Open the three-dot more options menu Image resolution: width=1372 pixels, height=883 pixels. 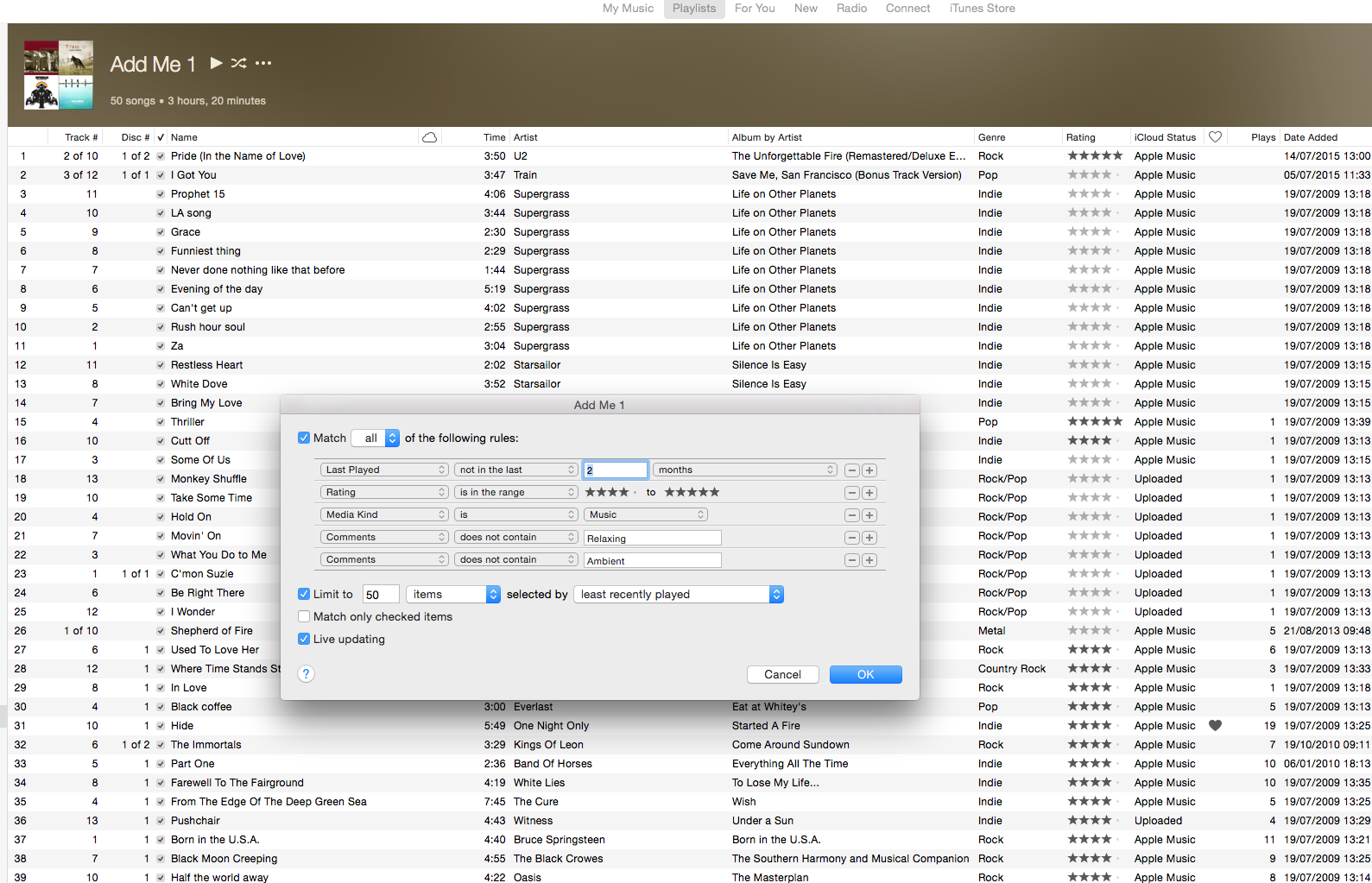263,63
